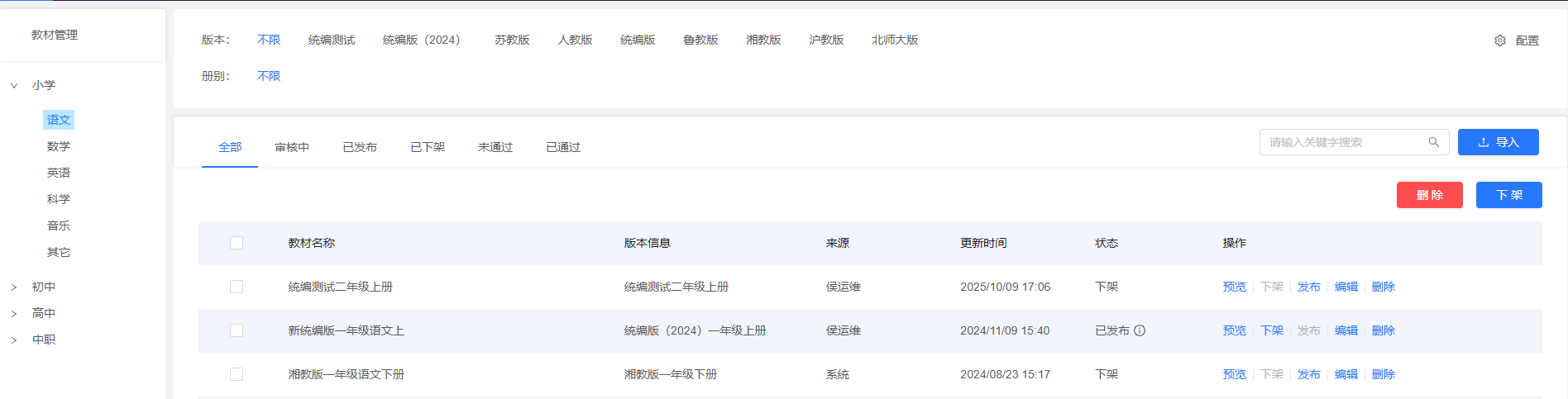The width and height of the screenshot is (1568, 399).
Task: Focus the keyword search input field
Action: tap(1344, 142)
